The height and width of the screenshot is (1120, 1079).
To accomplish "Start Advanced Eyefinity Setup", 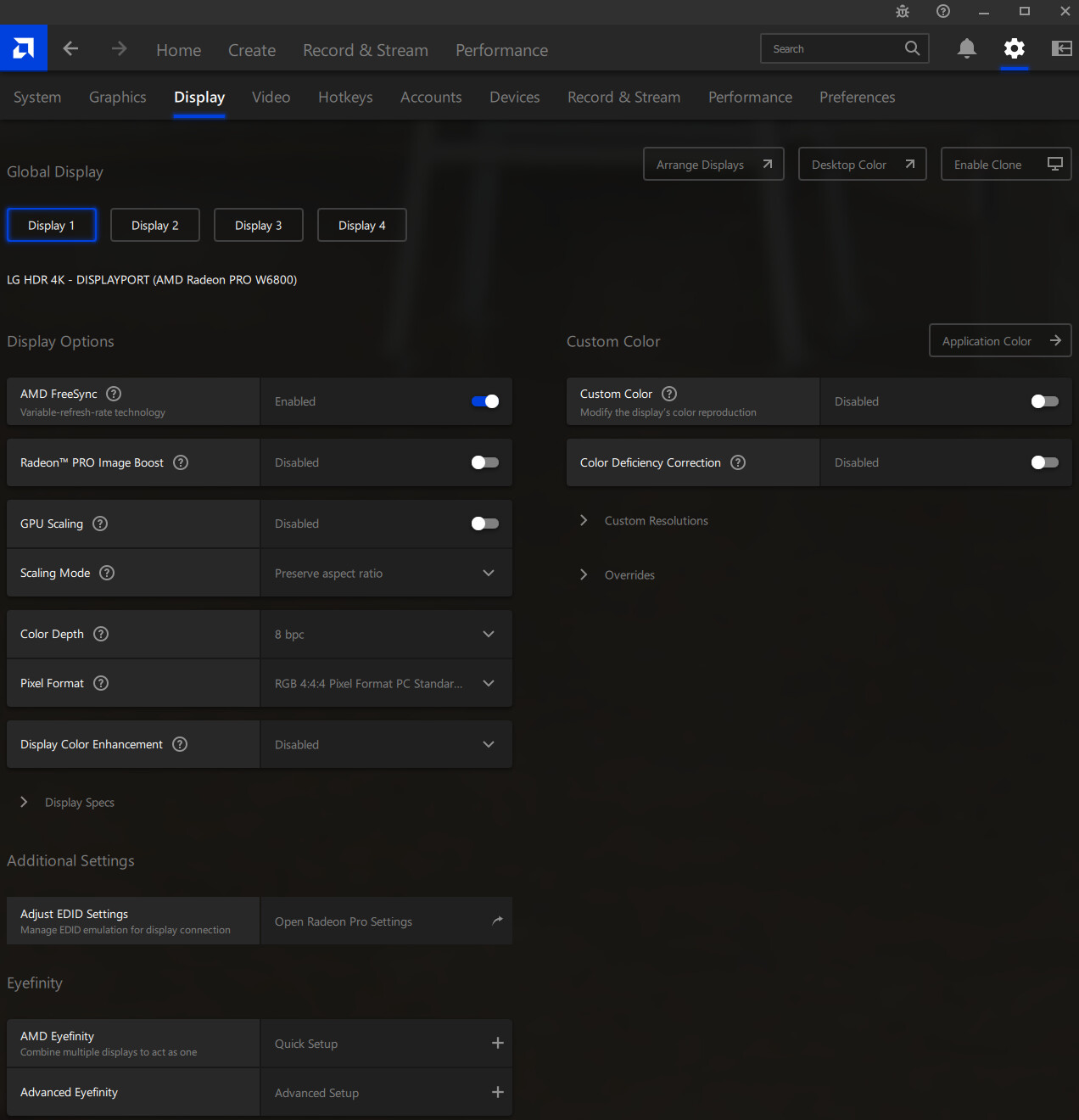I will click(x=386, y=1092).
